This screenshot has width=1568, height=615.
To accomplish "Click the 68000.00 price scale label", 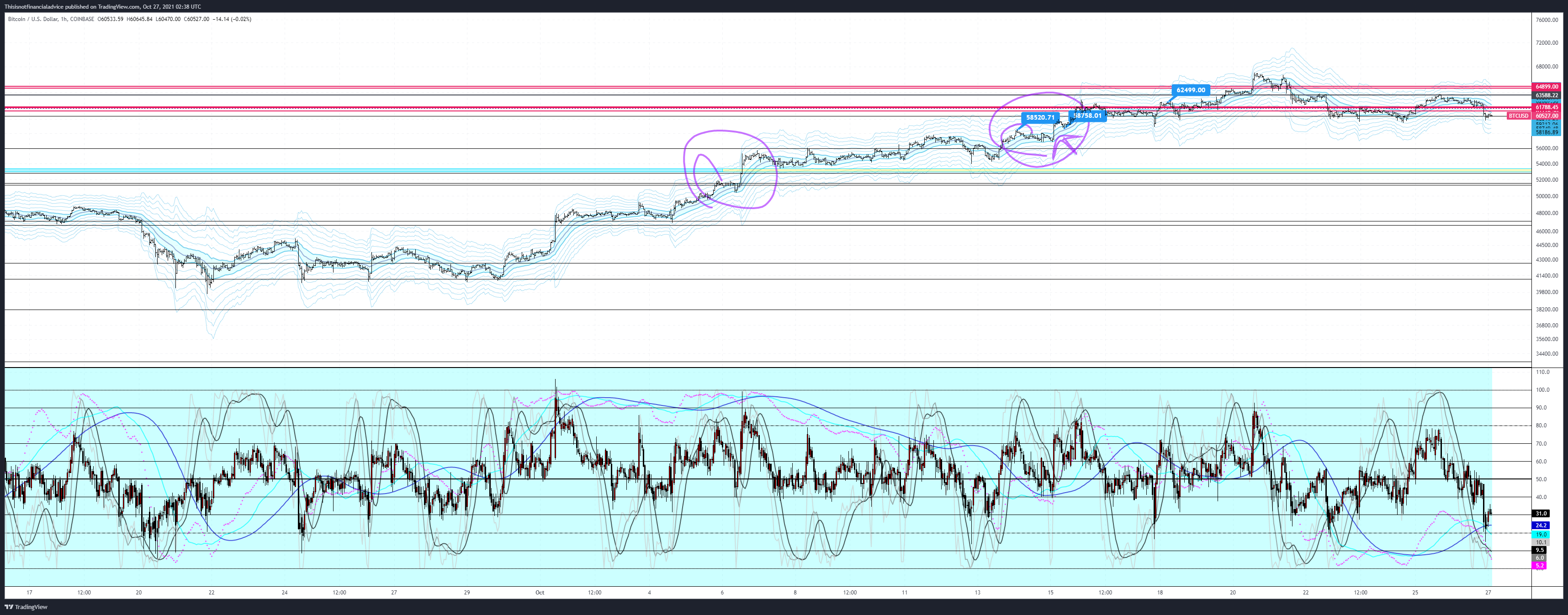I will coord(1547,67).
